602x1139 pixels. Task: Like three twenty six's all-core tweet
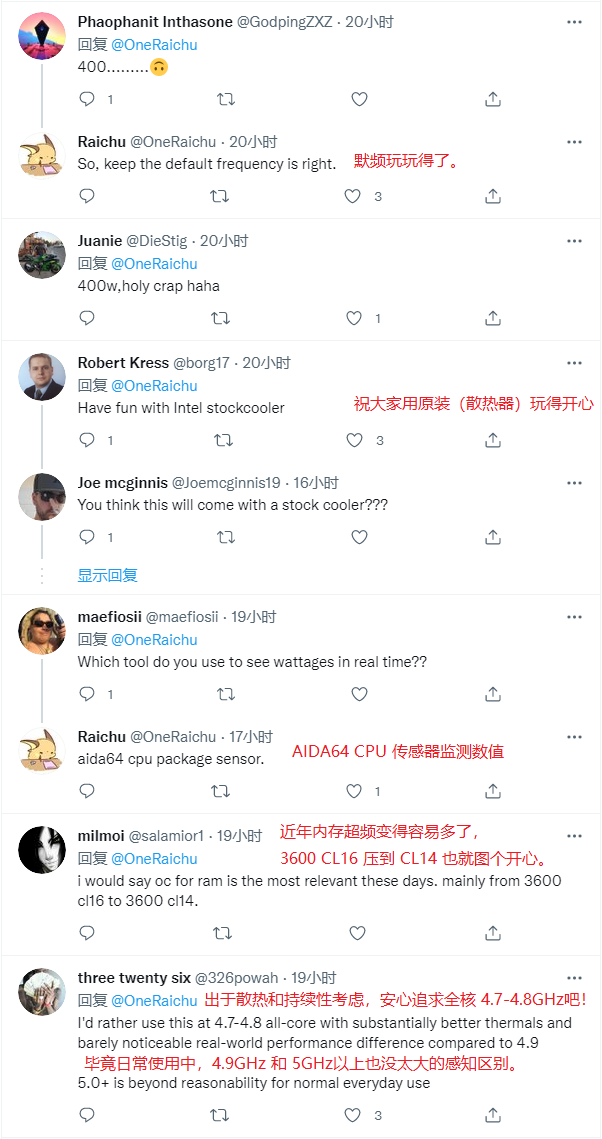coord(354,1114)
